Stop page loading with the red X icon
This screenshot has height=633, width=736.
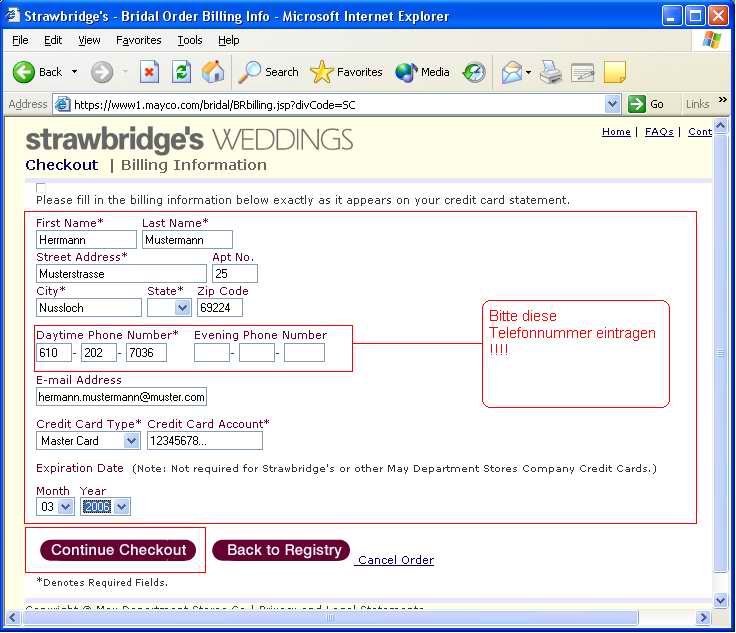coord(149,72)
